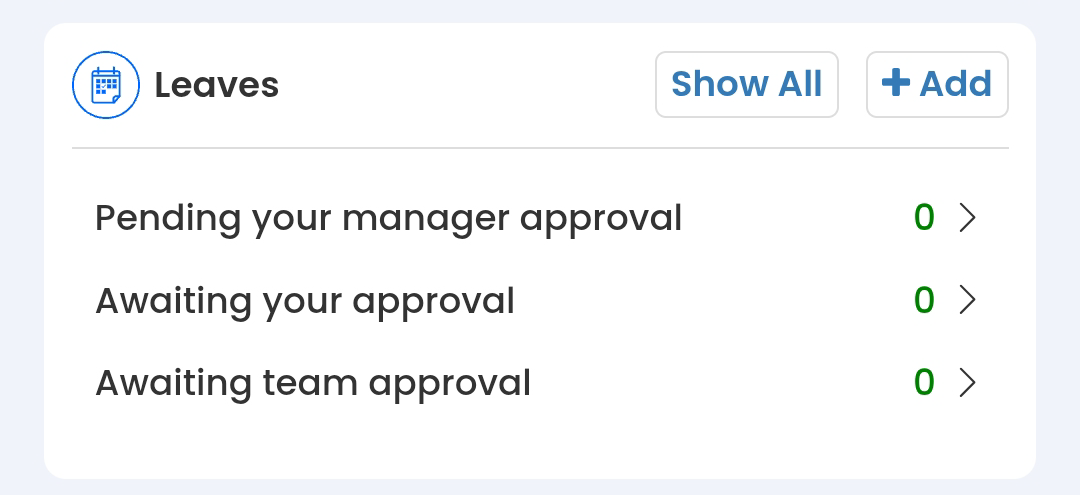The width and height of the screenshot is (1080, 495).
Task: Click the Leaves heading text
Action: point(216,85)
